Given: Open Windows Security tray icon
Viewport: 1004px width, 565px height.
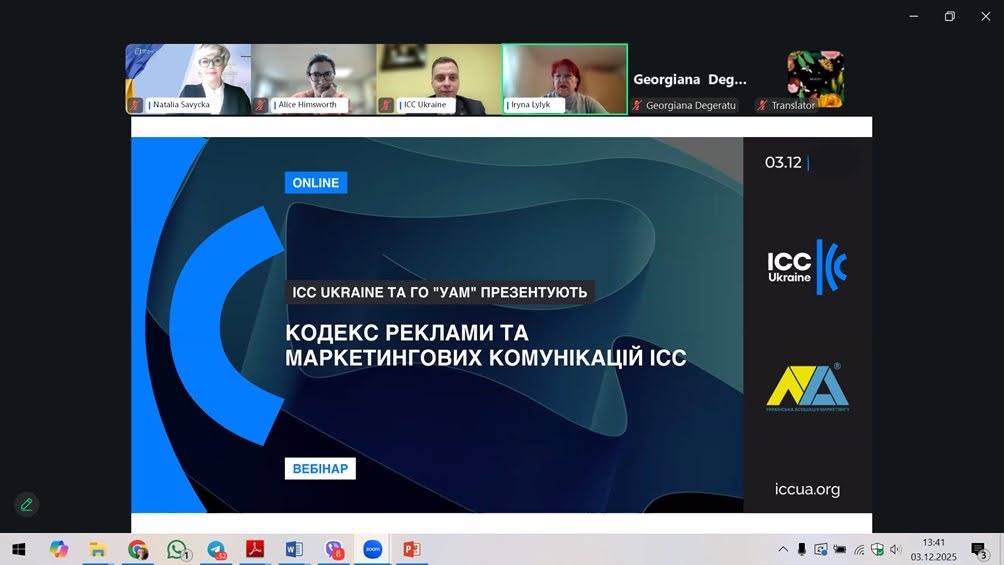Looking at the screenshot, I should click(877, 549).
